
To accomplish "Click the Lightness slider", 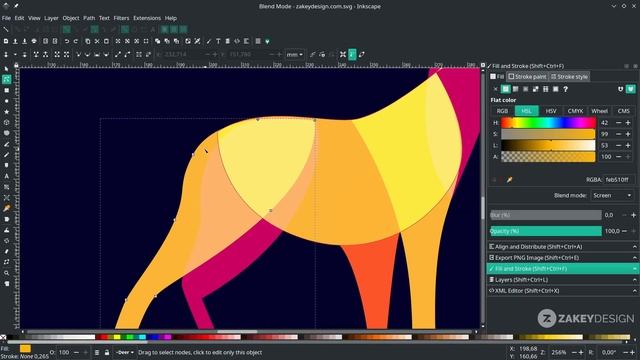I will click(x=548, y=145).
